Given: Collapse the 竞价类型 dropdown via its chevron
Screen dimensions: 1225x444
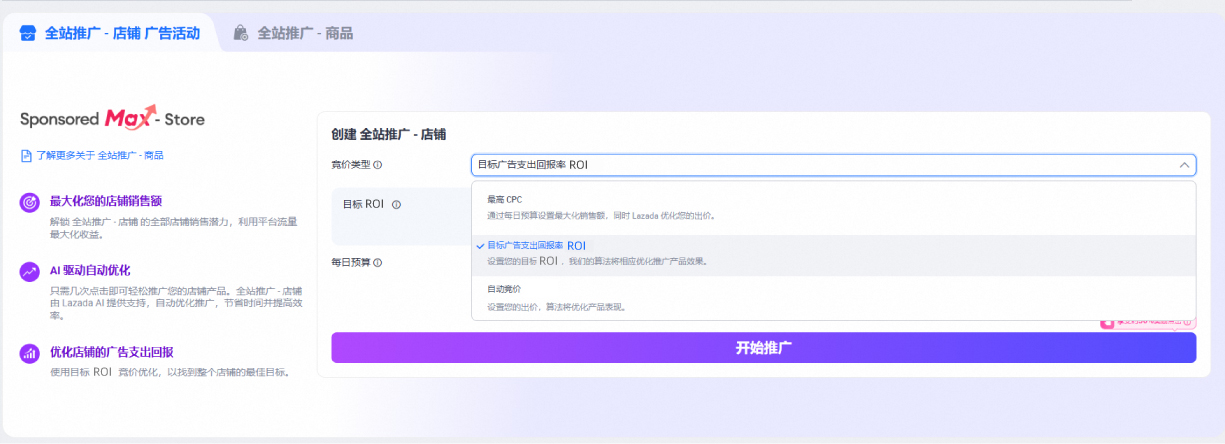Looking at the screenshot, I should 1184,165.
